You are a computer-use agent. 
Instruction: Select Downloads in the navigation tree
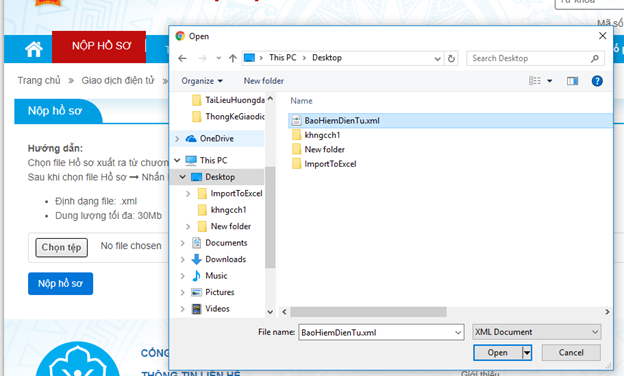pos(225,259)
